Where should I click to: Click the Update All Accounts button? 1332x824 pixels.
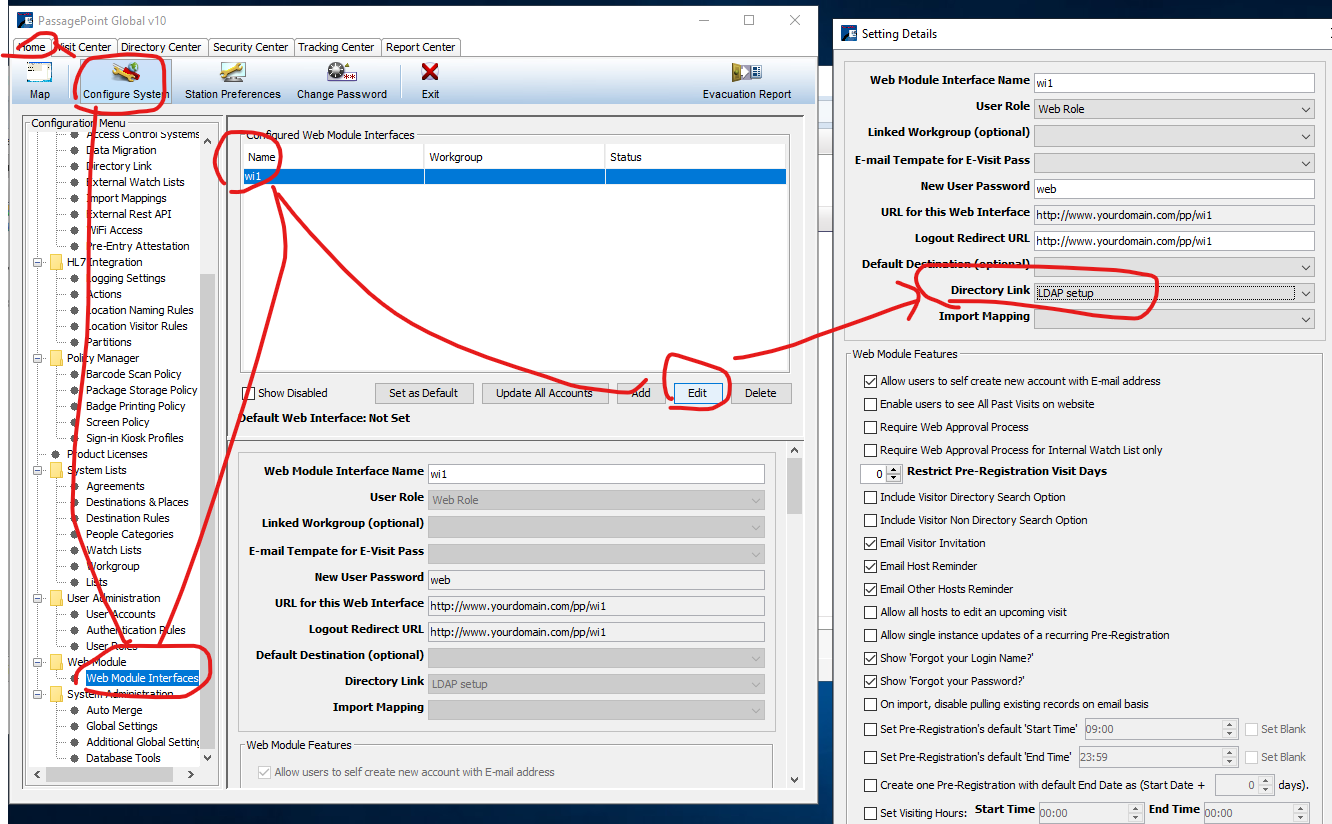[544, 393]
